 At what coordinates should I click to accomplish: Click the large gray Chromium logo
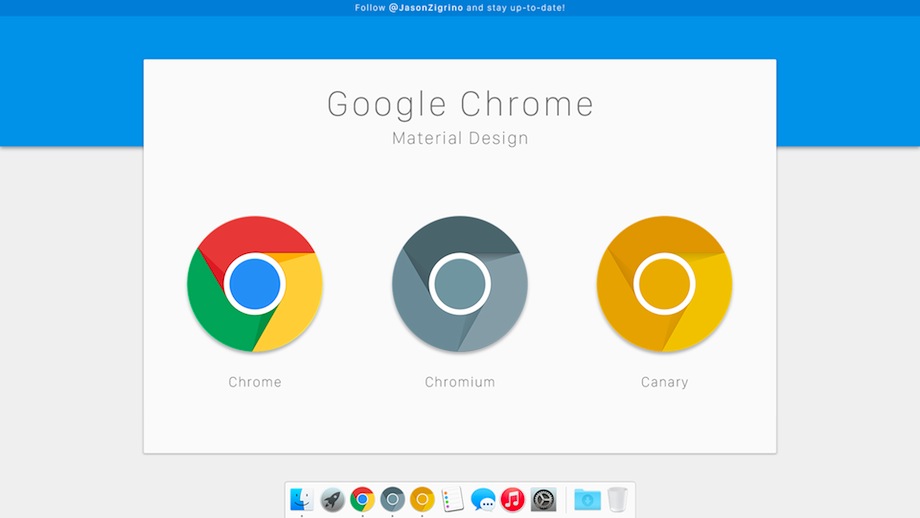[x=460, y=284]
